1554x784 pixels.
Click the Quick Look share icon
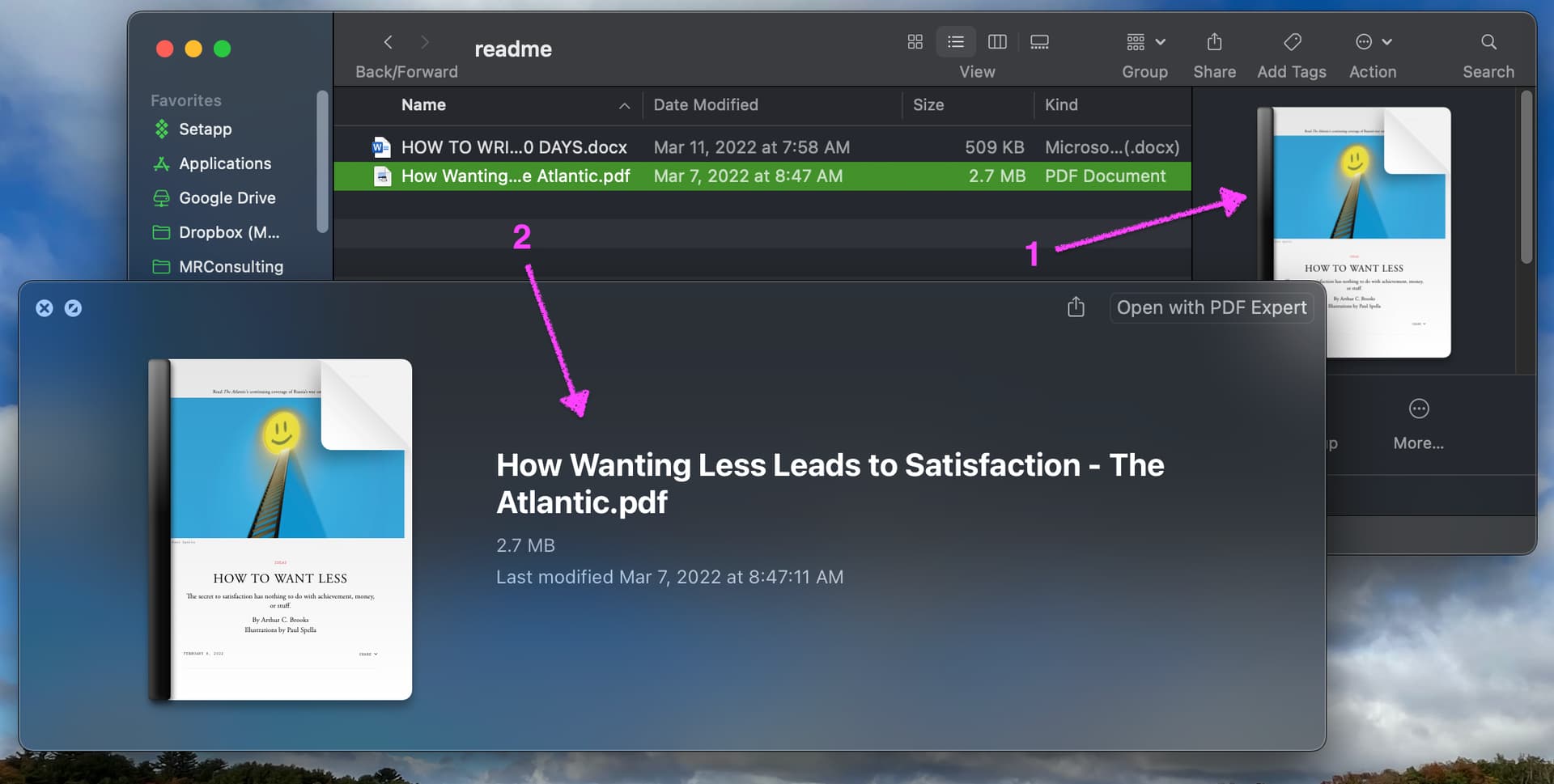(1076, 307)
